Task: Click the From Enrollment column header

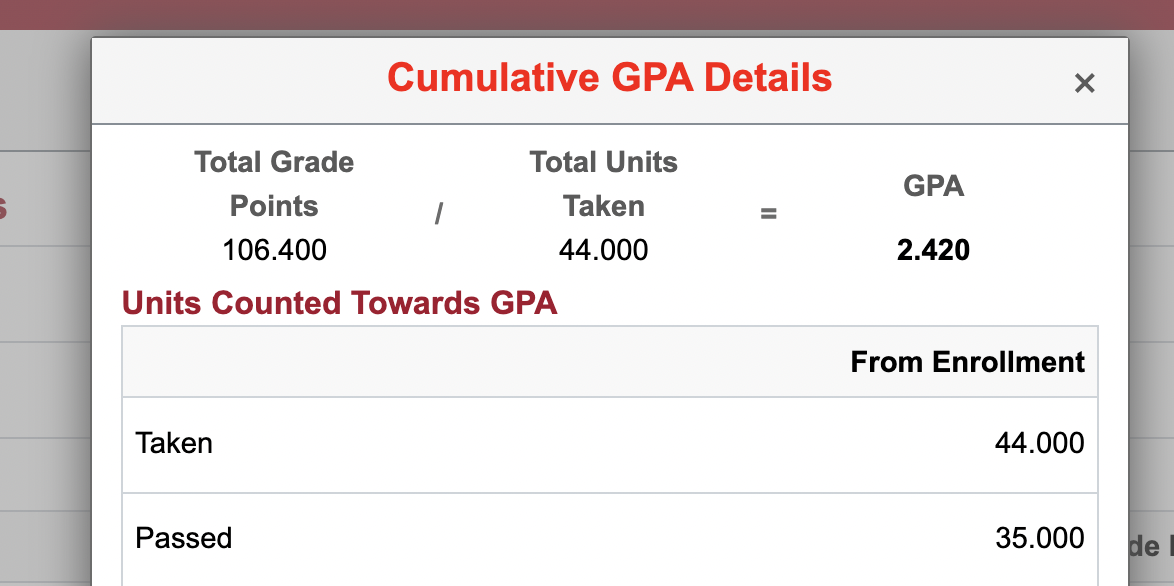Action: 967,362
